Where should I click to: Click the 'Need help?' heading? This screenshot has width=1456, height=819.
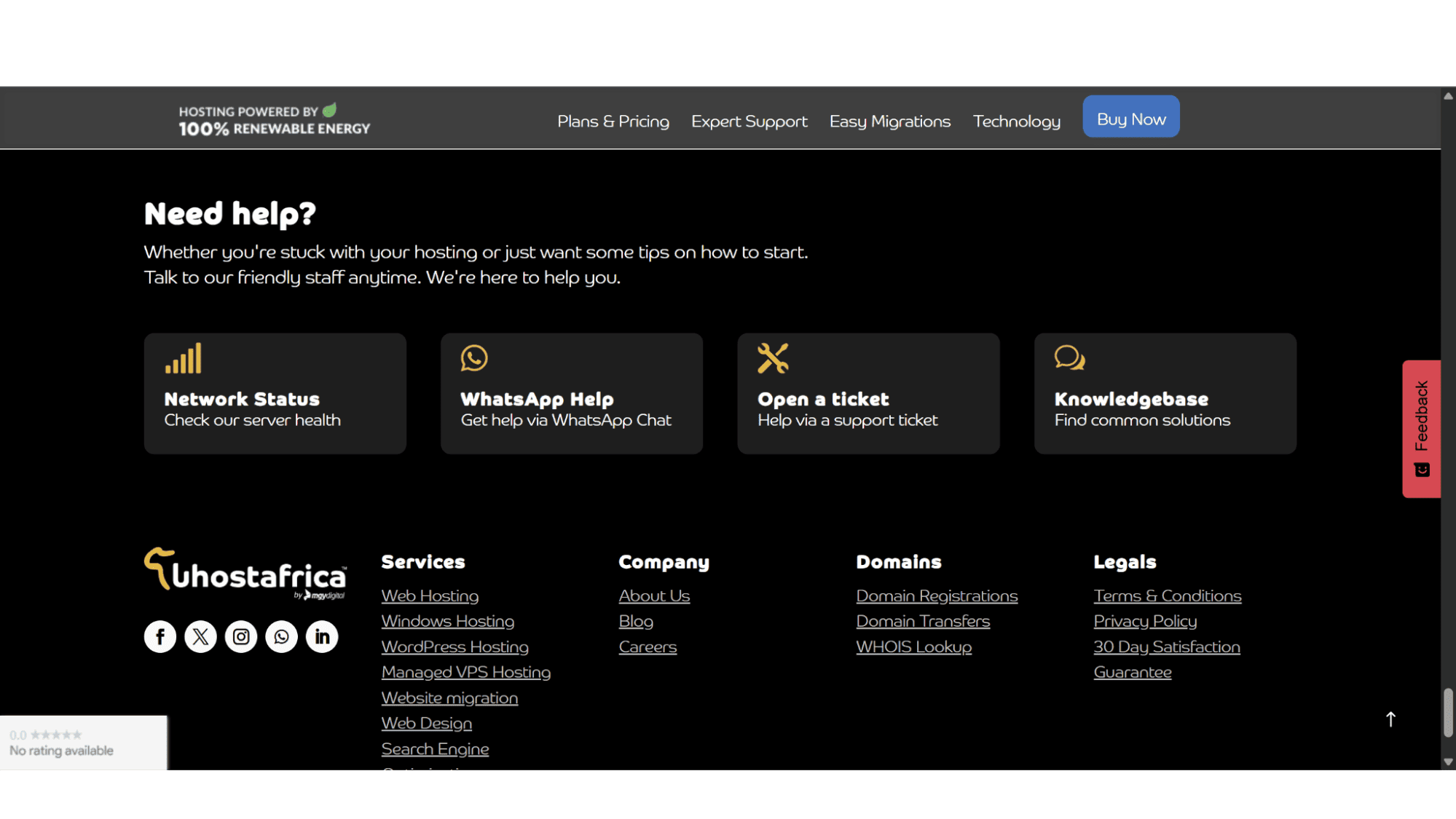[230, 213]
